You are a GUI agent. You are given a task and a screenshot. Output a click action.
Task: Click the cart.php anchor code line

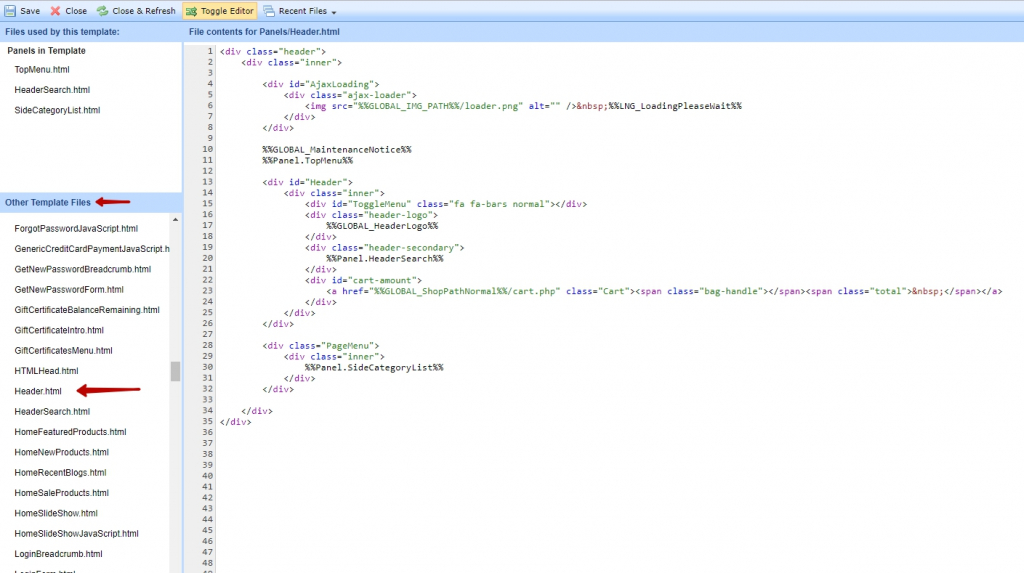click(664, 291)
